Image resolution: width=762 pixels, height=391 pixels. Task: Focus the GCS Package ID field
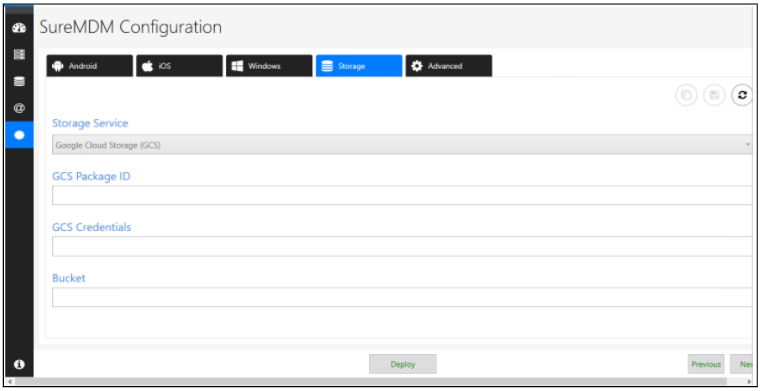click(402, 195)
